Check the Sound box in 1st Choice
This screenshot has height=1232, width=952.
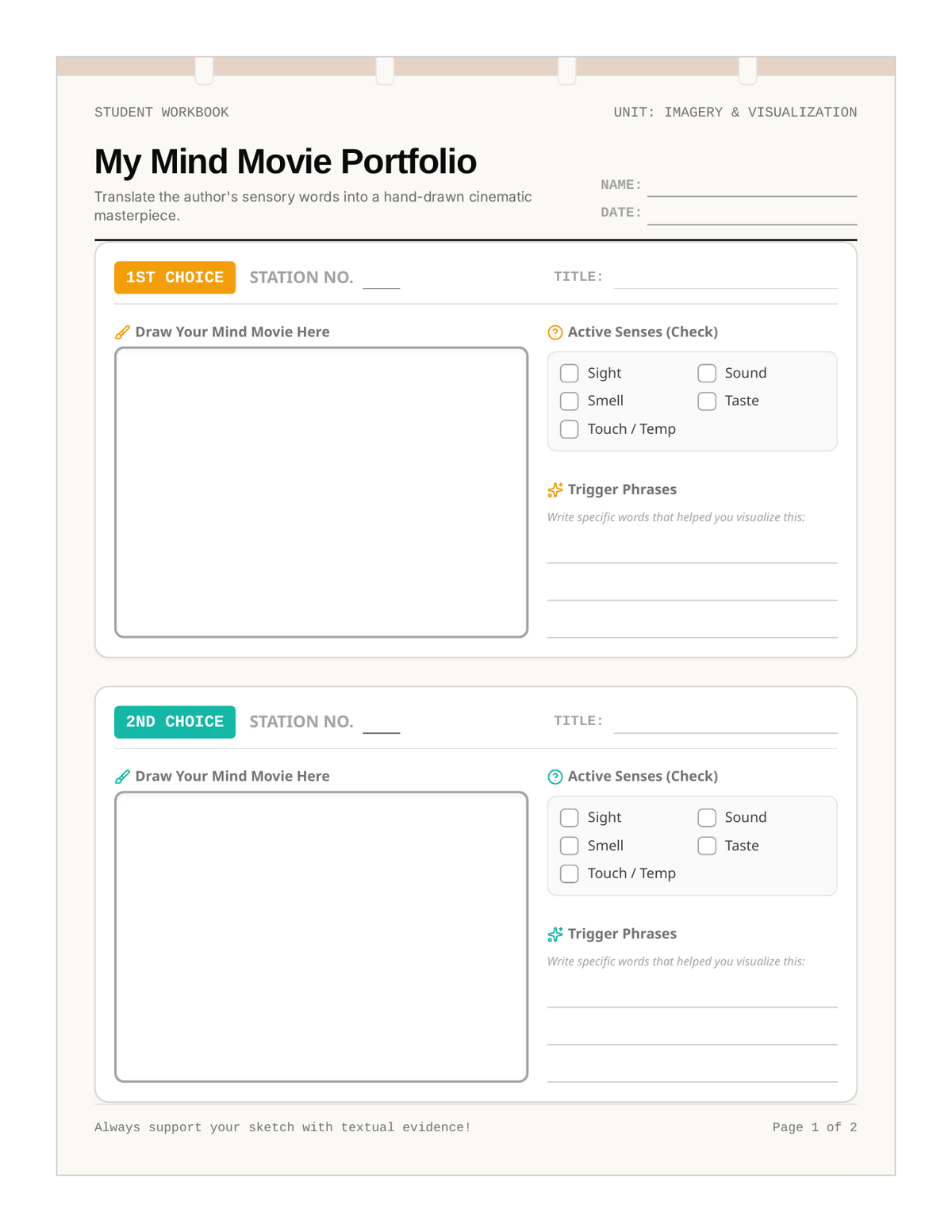tap(707, 373)
